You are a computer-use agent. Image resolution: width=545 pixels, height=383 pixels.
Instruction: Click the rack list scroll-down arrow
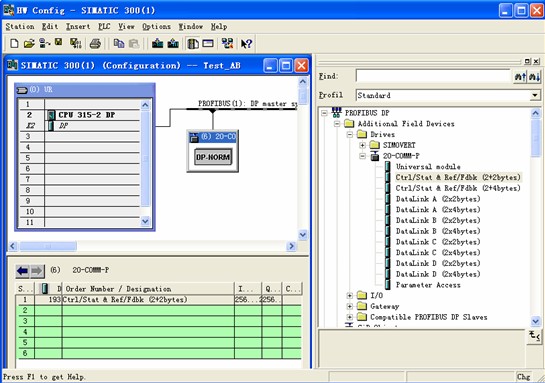coord(145,221)
